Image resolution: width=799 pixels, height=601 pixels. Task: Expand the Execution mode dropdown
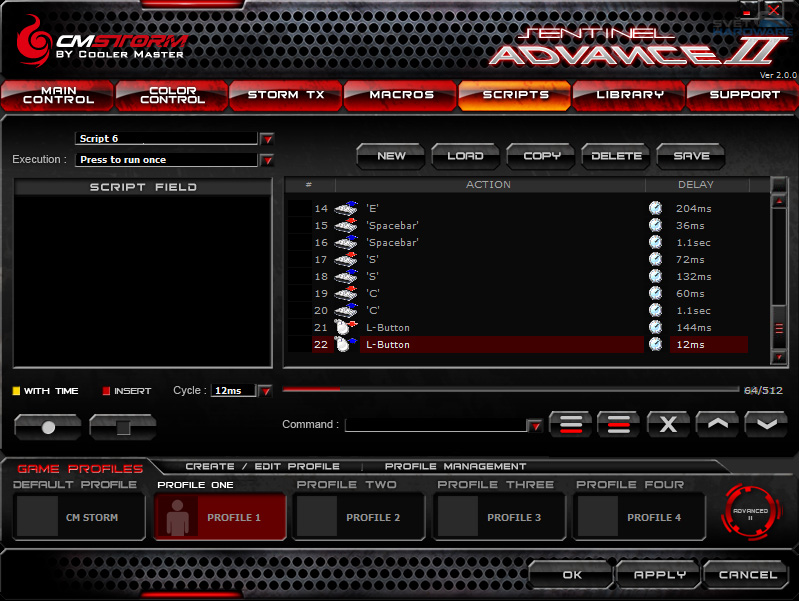pyautogui.click(x=267, y=160)
